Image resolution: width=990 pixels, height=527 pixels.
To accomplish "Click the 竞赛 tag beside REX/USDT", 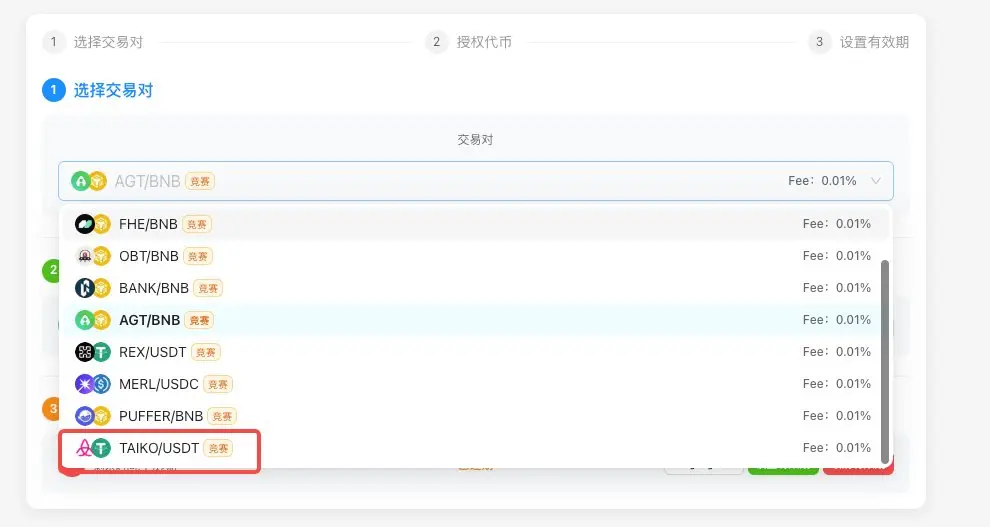I will point(206,352).
